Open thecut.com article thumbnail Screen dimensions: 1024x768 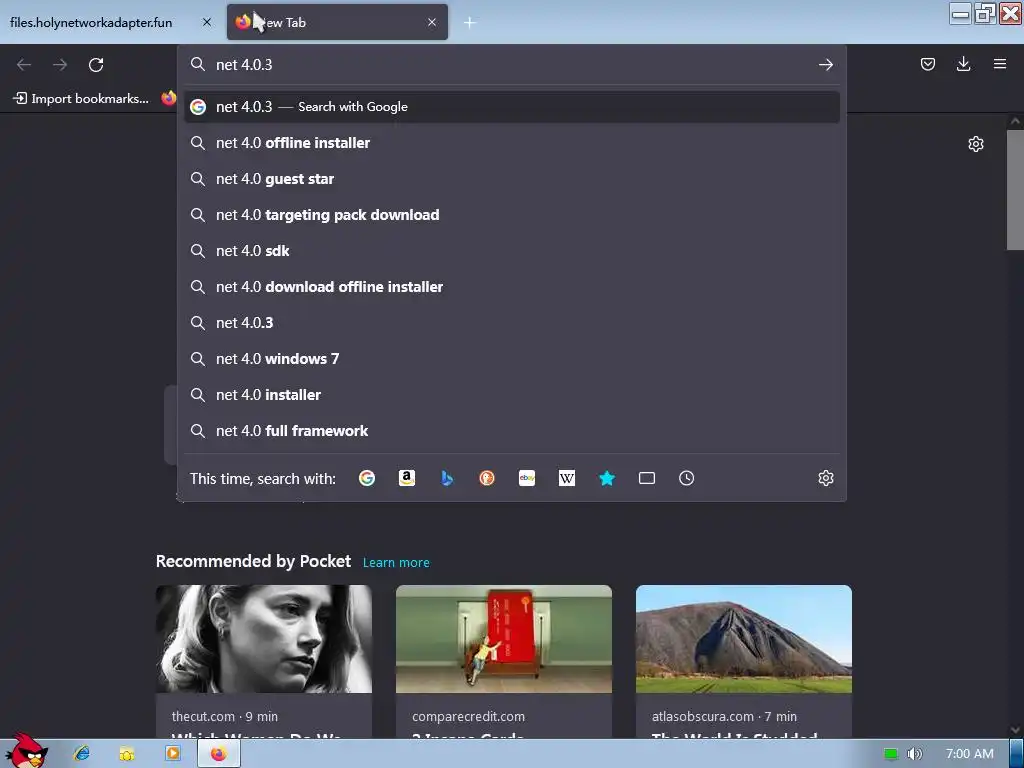coord(264,639)
